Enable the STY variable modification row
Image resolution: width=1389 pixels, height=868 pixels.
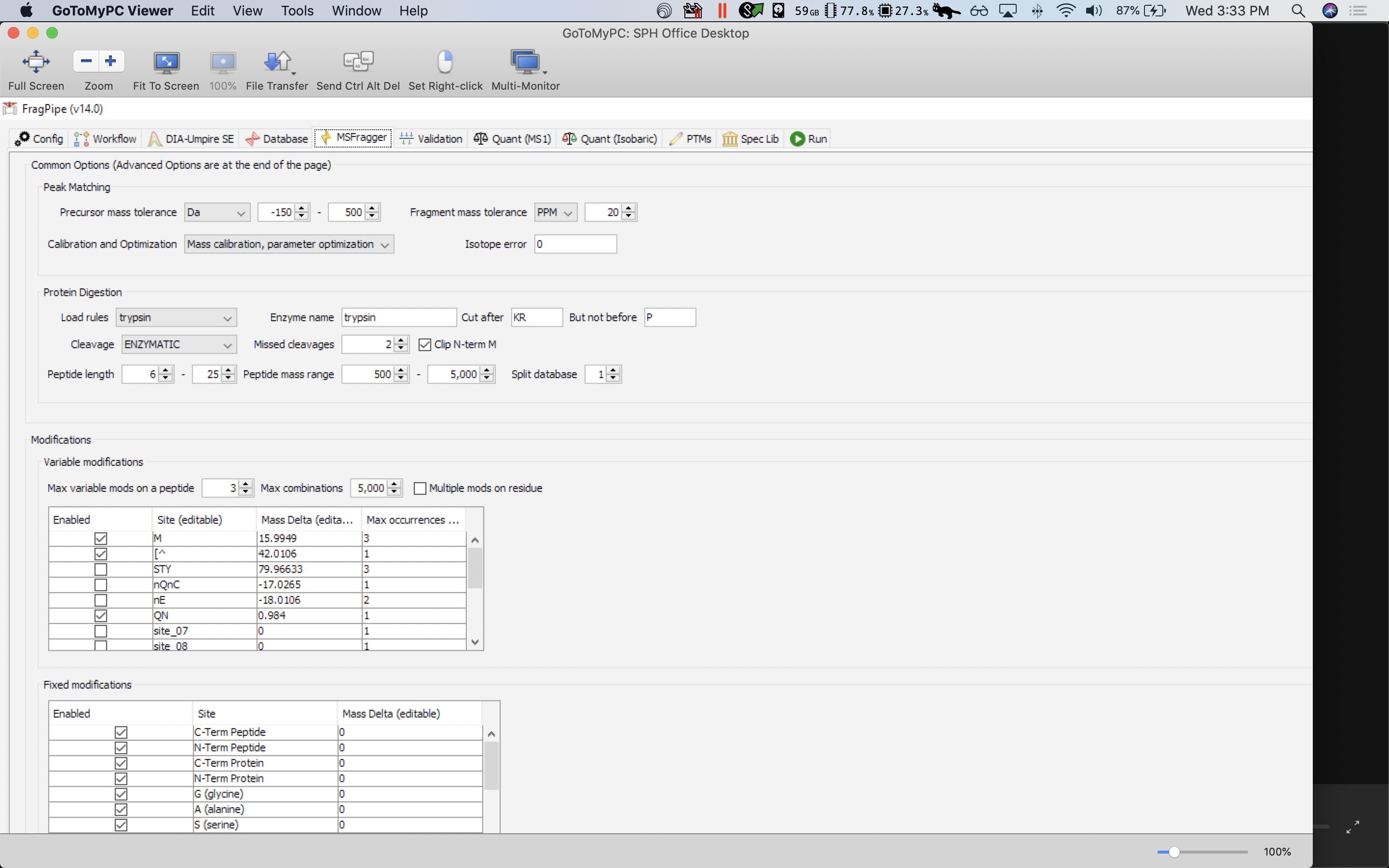(100, 569)
